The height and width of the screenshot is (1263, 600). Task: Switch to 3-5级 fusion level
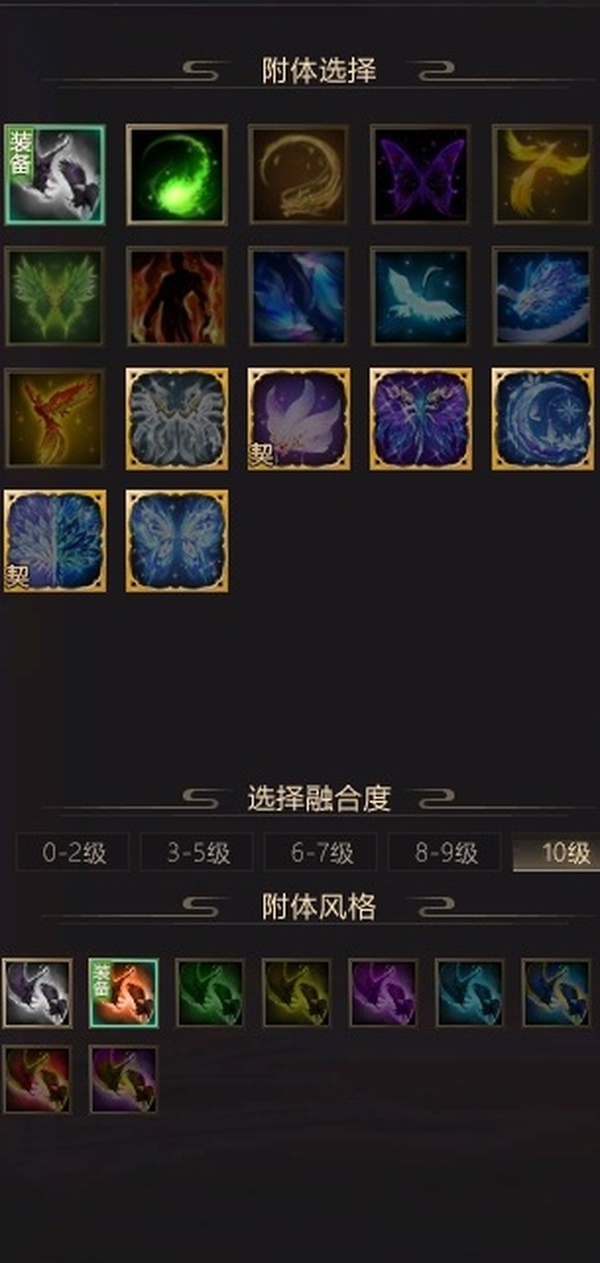coord(197,853)
